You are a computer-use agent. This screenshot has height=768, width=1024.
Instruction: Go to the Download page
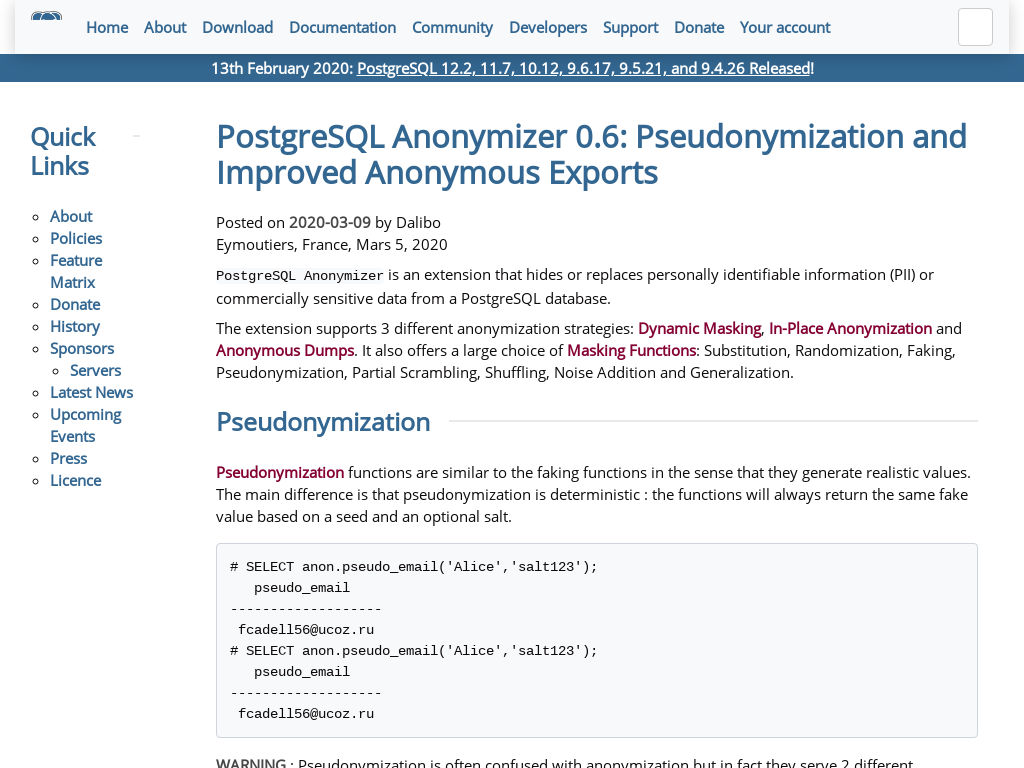[x=238, y=27]
